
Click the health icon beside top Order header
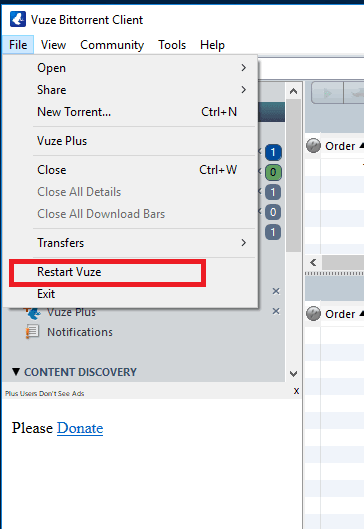313,146
